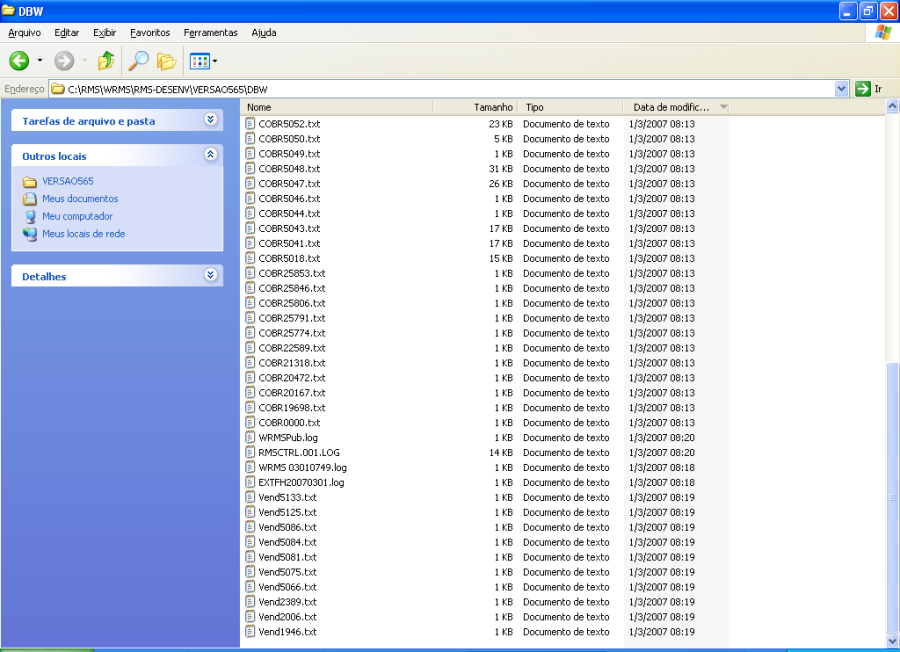Click the scrollbar down arrow
The width and height of the screenshot is (900, 652).
pyautogui.click(x=893, y=641)
